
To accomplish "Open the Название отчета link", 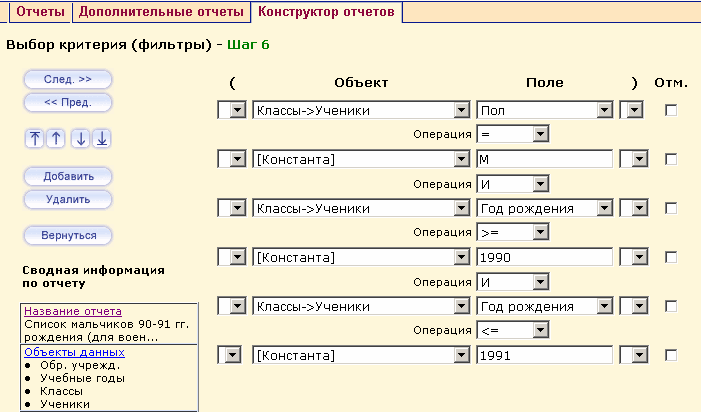I will click(73, 311).
